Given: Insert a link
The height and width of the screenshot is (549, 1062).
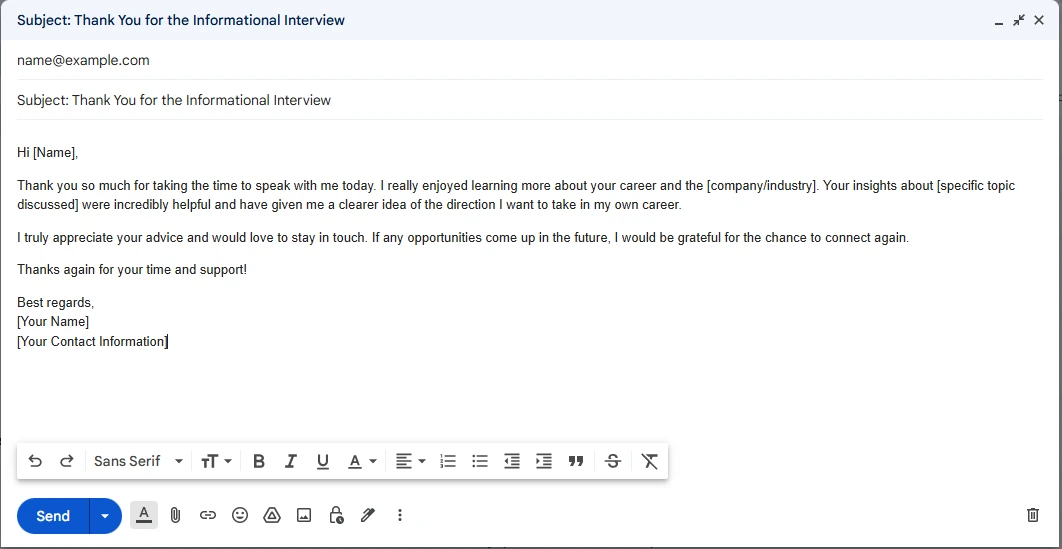Looking at the screenshot, I should (x=207, y=515).
